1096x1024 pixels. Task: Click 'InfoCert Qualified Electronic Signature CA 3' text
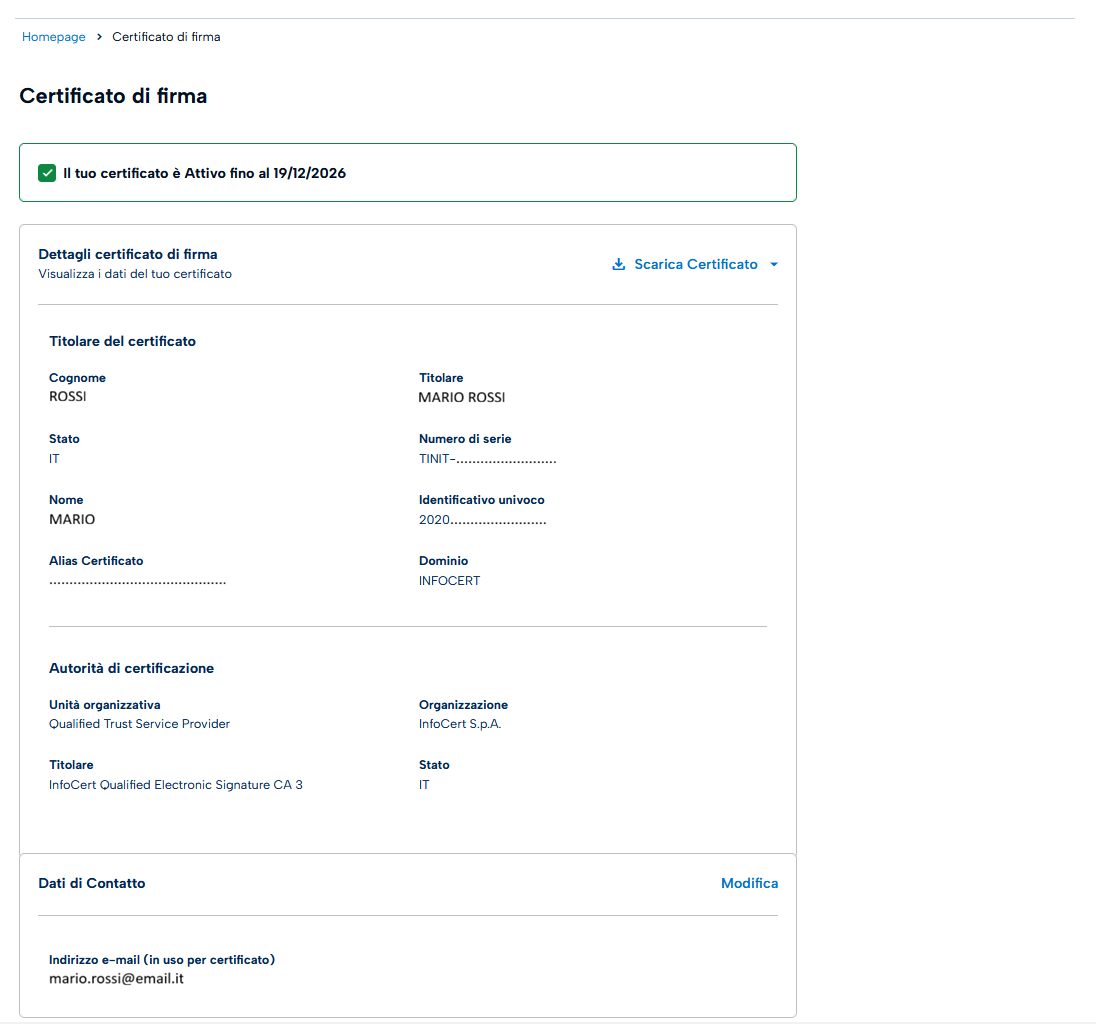pyautogui.click(x=175, y=785)
